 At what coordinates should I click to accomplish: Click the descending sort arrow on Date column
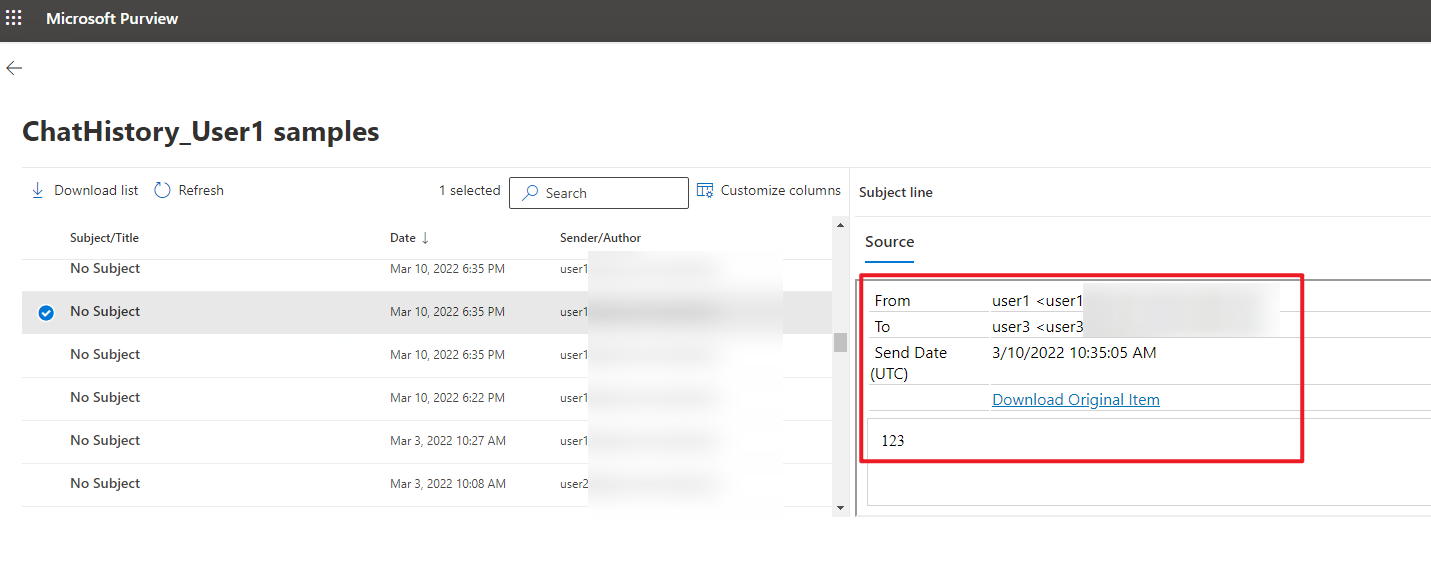click(x=425, y=237)
